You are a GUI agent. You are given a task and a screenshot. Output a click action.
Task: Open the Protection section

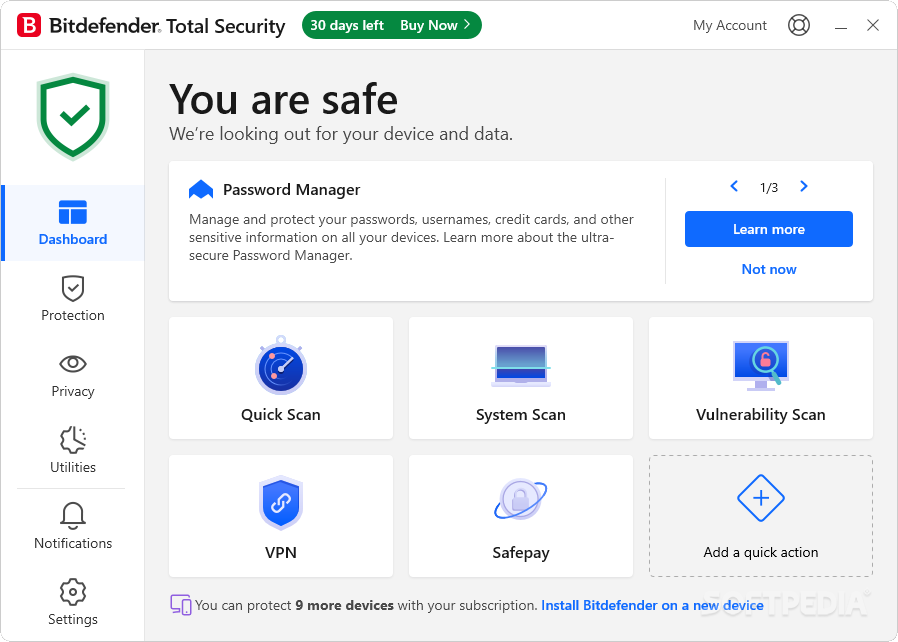[72, 299]
